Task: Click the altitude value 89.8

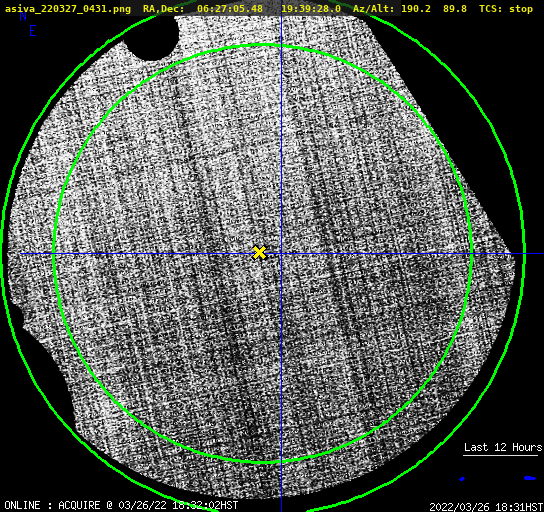Action: 454,9
